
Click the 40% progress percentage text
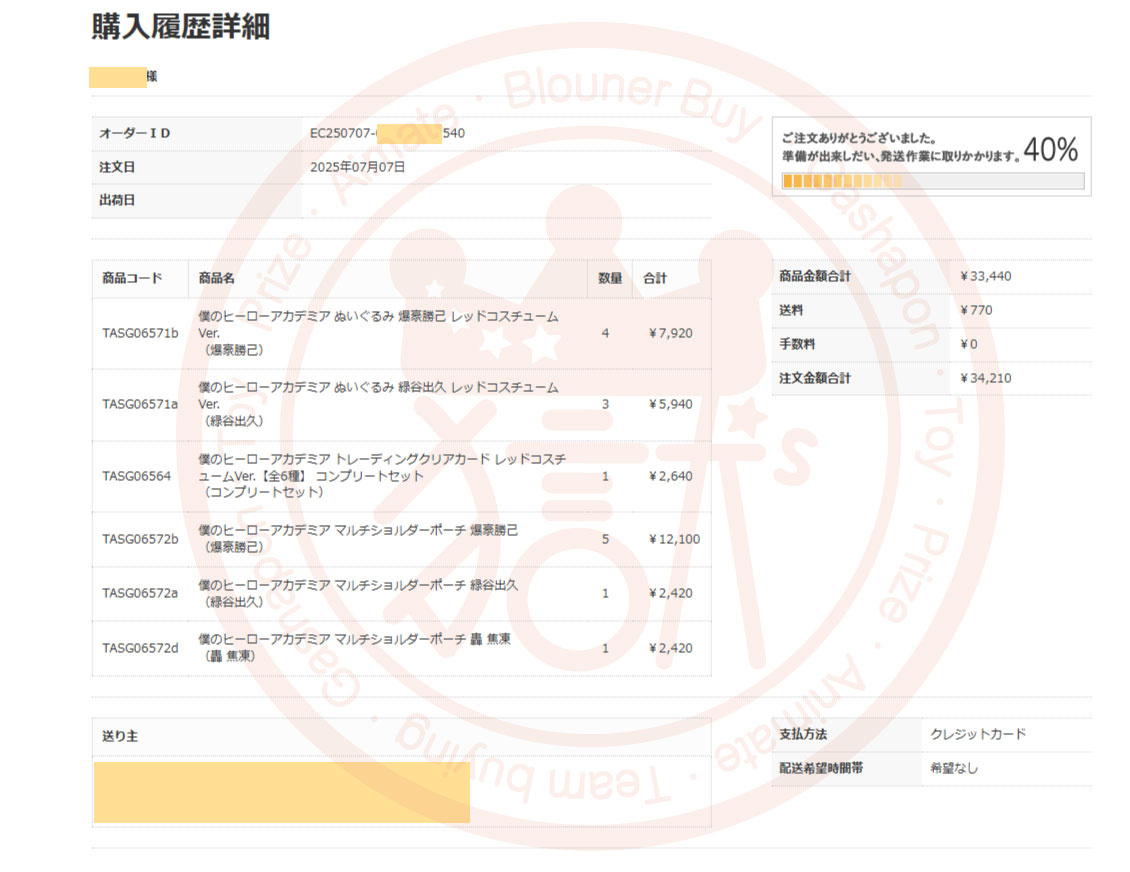point(1051,149)
